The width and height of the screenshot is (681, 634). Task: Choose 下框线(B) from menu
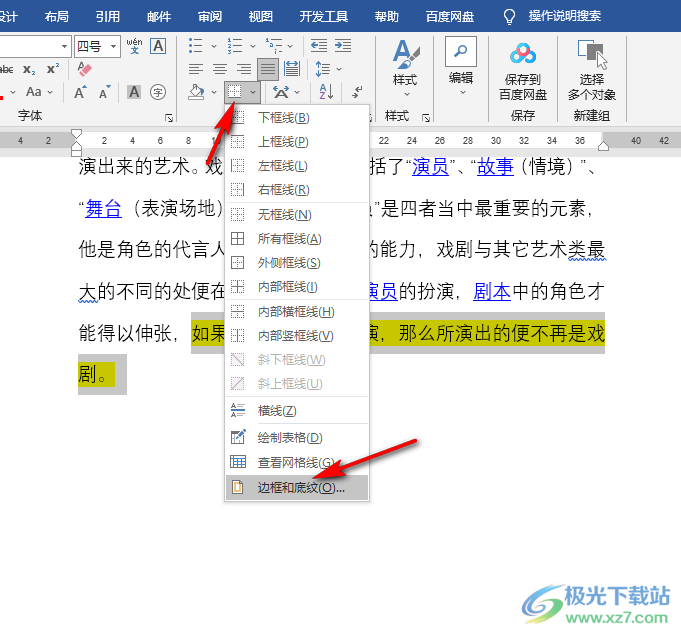pos(297,118)
